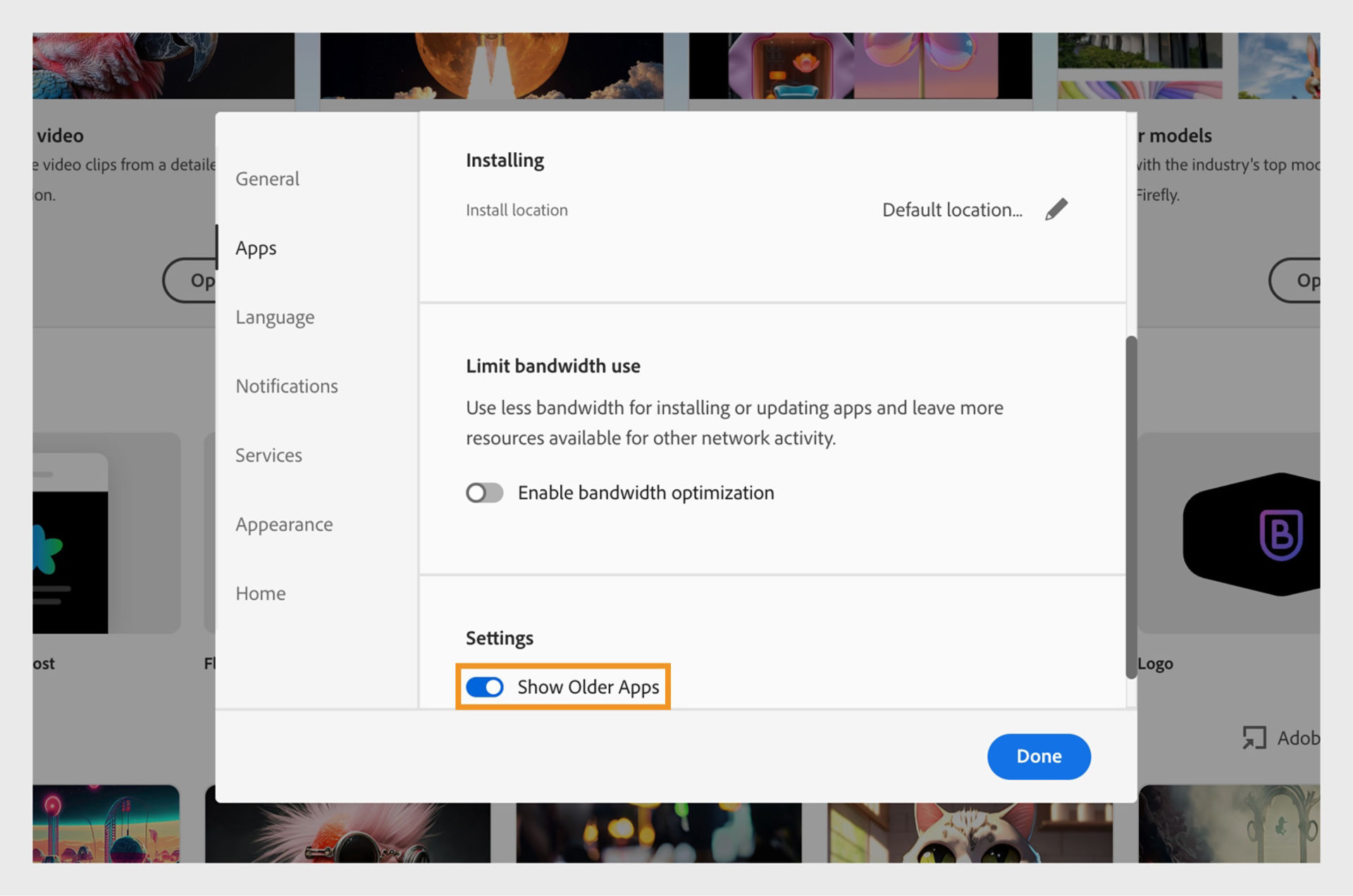Open Notifications settings

click(x=286, y=386)
